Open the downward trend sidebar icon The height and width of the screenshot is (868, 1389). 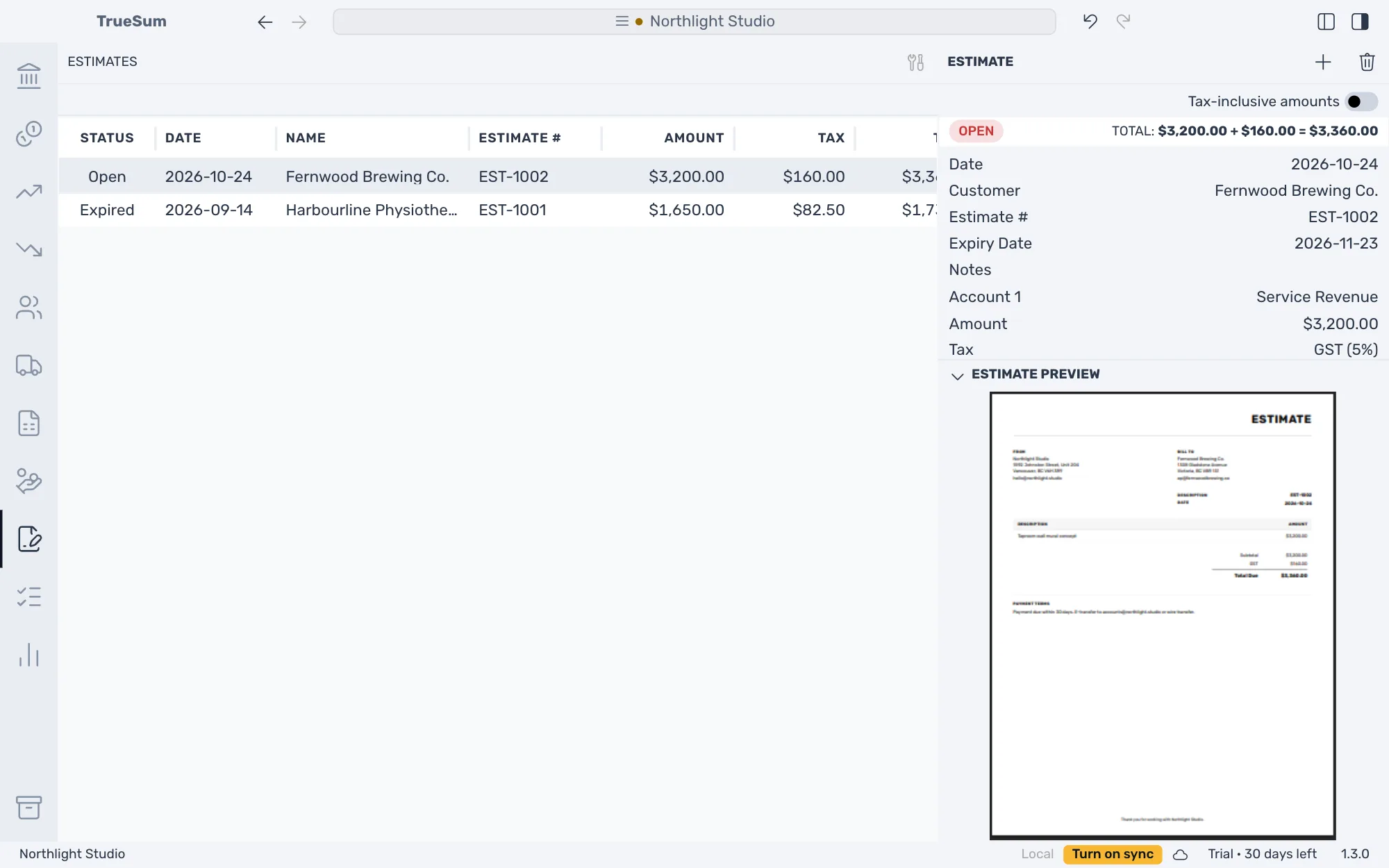(28, 249)
